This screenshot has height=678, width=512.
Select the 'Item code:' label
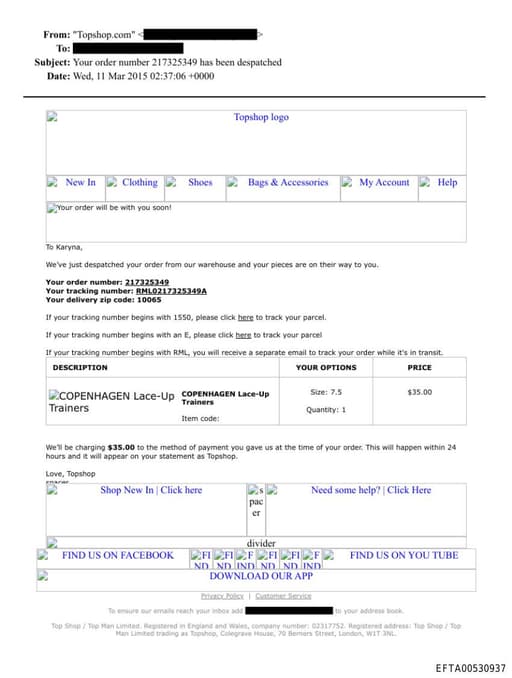point(200,419)
